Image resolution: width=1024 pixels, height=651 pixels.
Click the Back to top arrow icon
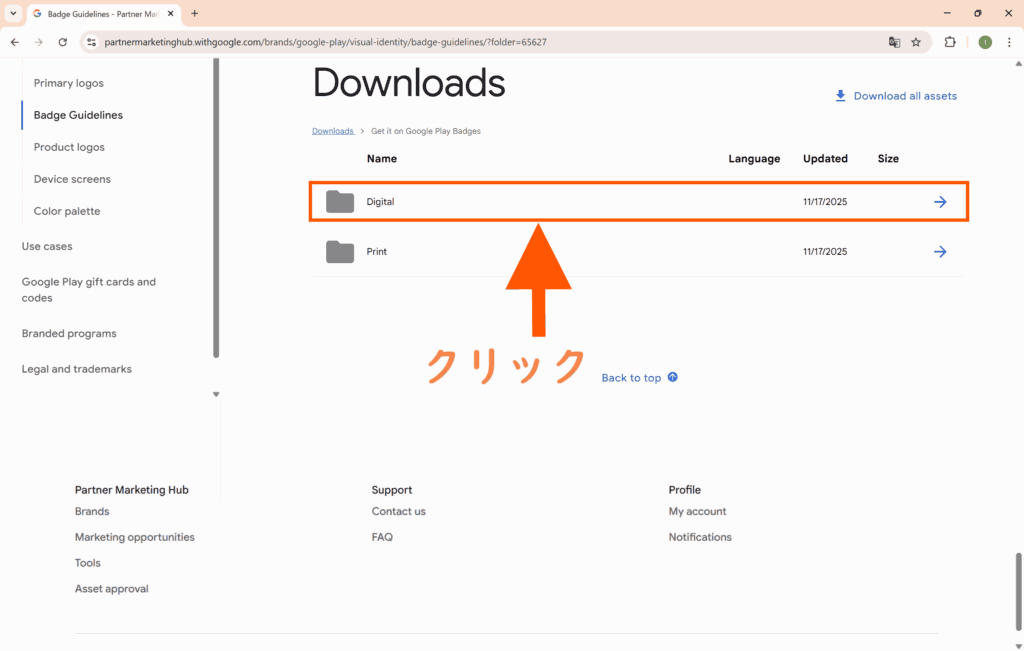tap(672, 377)
